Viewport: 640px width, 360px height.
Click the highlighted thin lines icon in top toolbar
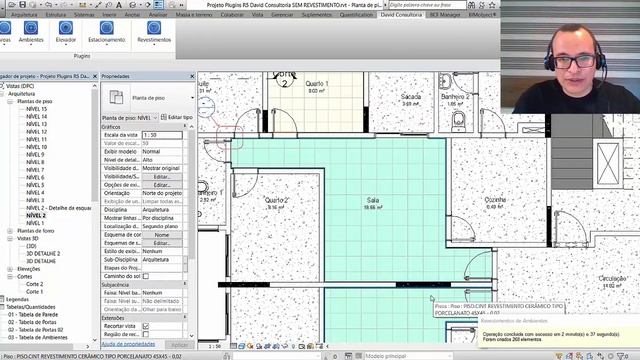(x=159, y=5)
